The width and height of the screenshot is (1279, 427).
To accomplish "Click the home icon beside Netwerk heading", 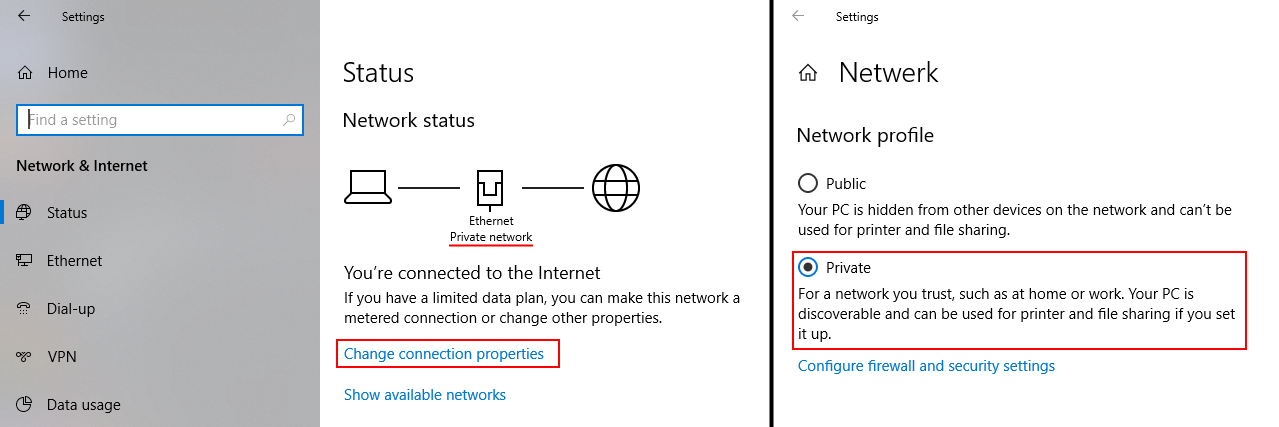I will (808, 73).
